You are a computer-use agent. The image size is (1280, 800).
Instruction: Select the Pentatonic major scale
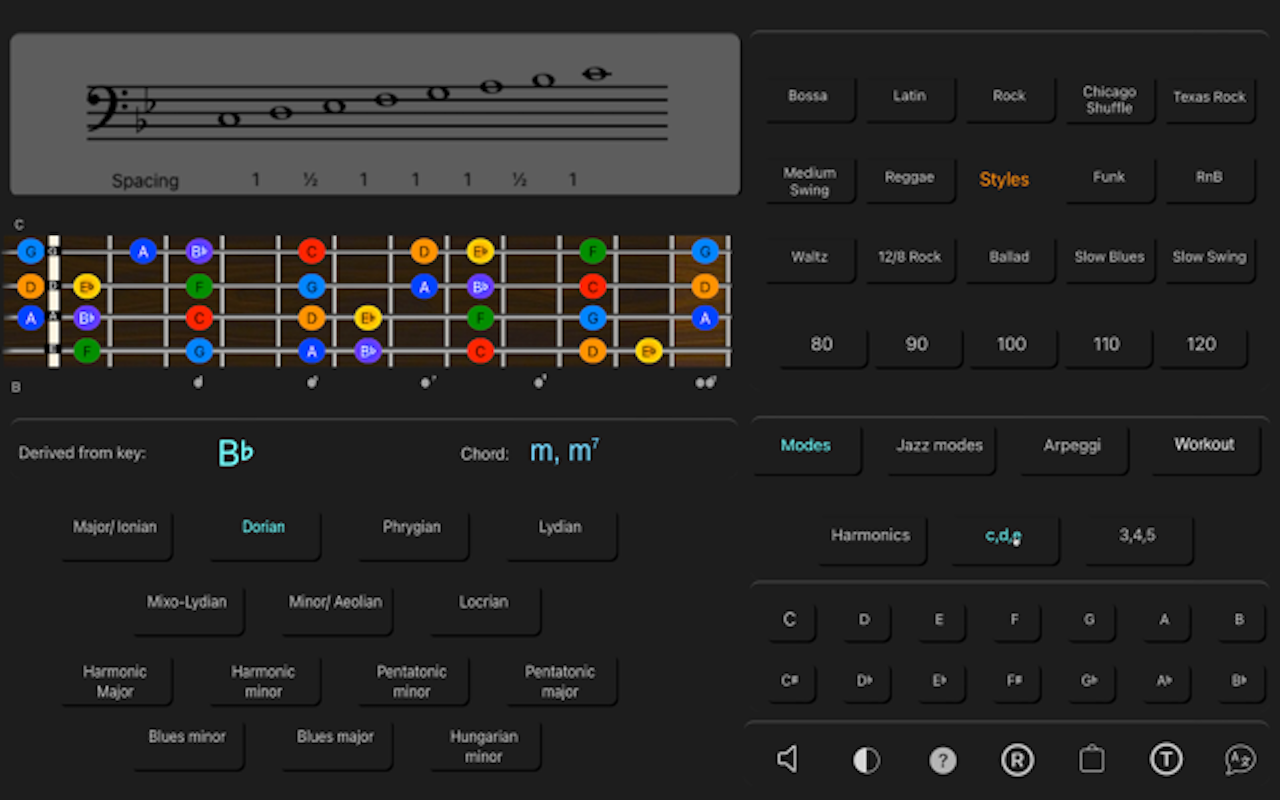[x=559, y=682]
